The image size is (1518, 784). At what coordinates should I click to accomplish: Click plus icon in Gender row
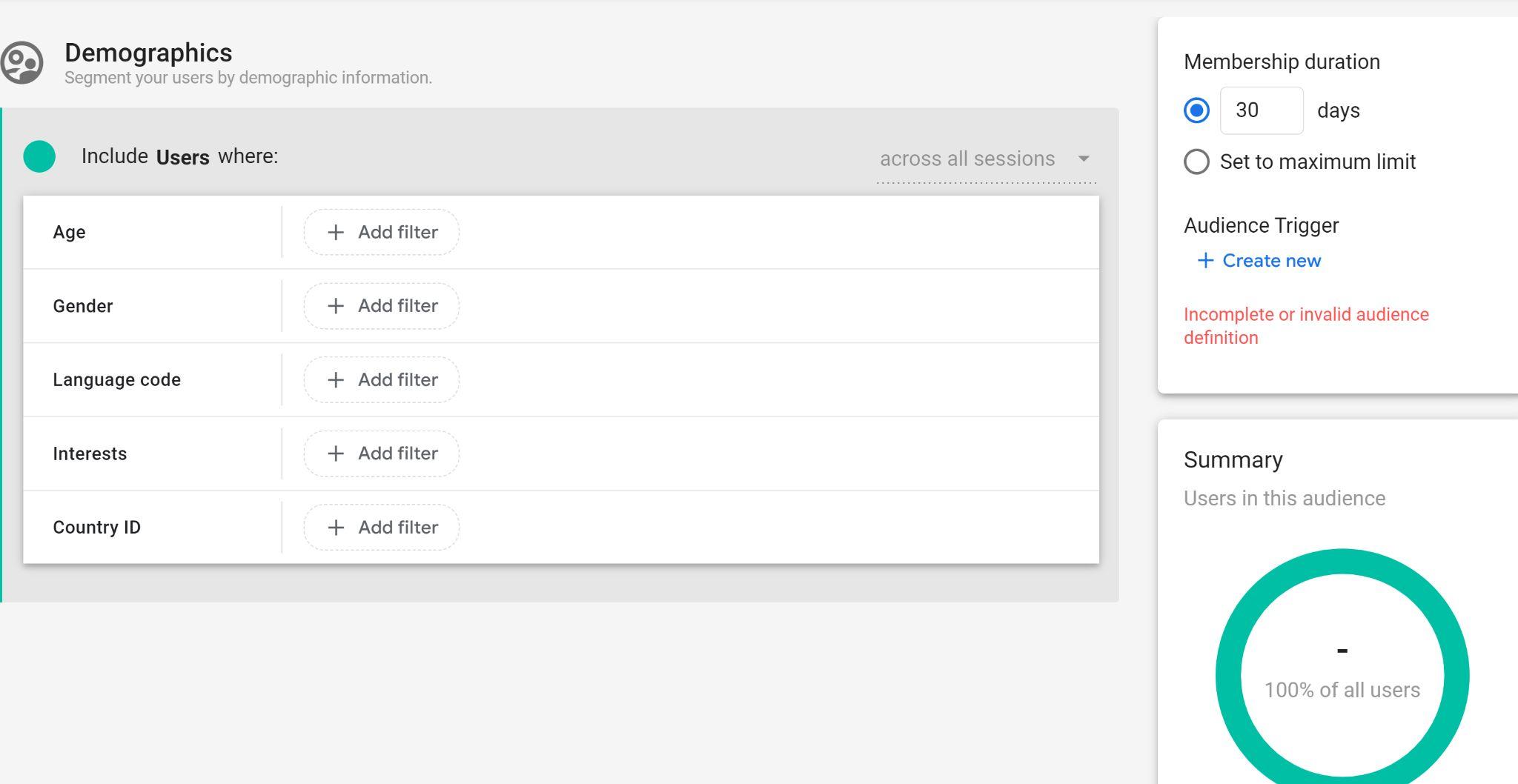coord(336,306)
